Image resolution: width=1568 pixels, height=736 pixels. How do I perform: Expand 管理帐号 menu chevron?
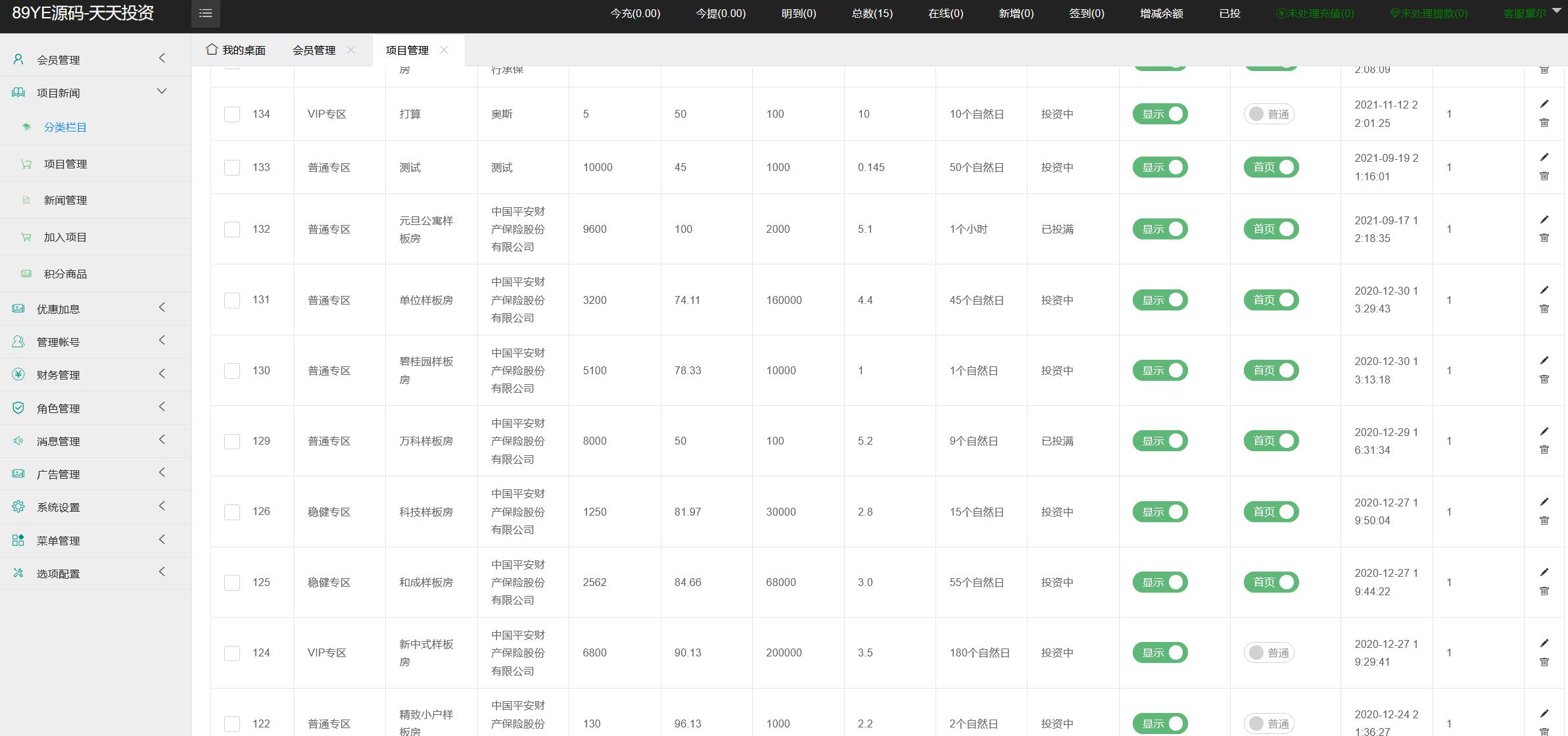point(162,341)
